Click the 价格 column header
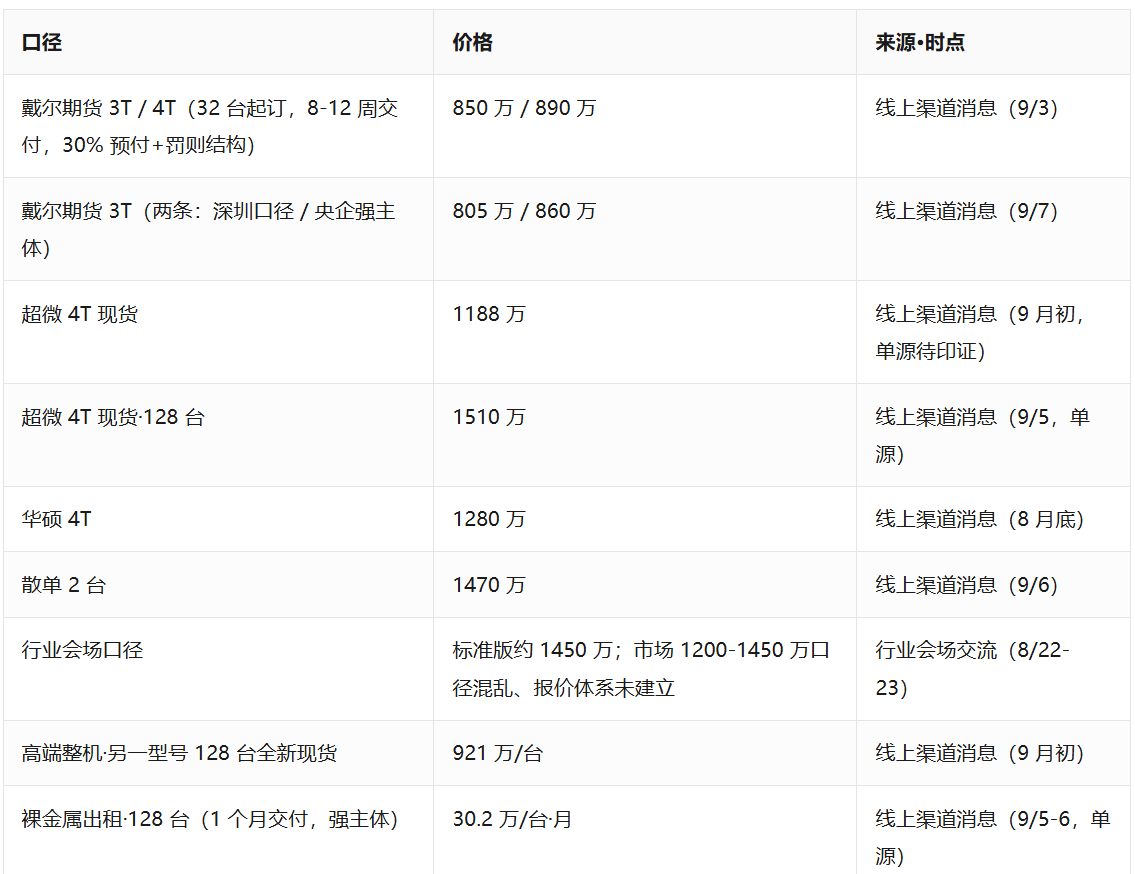The height and width of the screenshot is (874, 1135). coord(473,43)
